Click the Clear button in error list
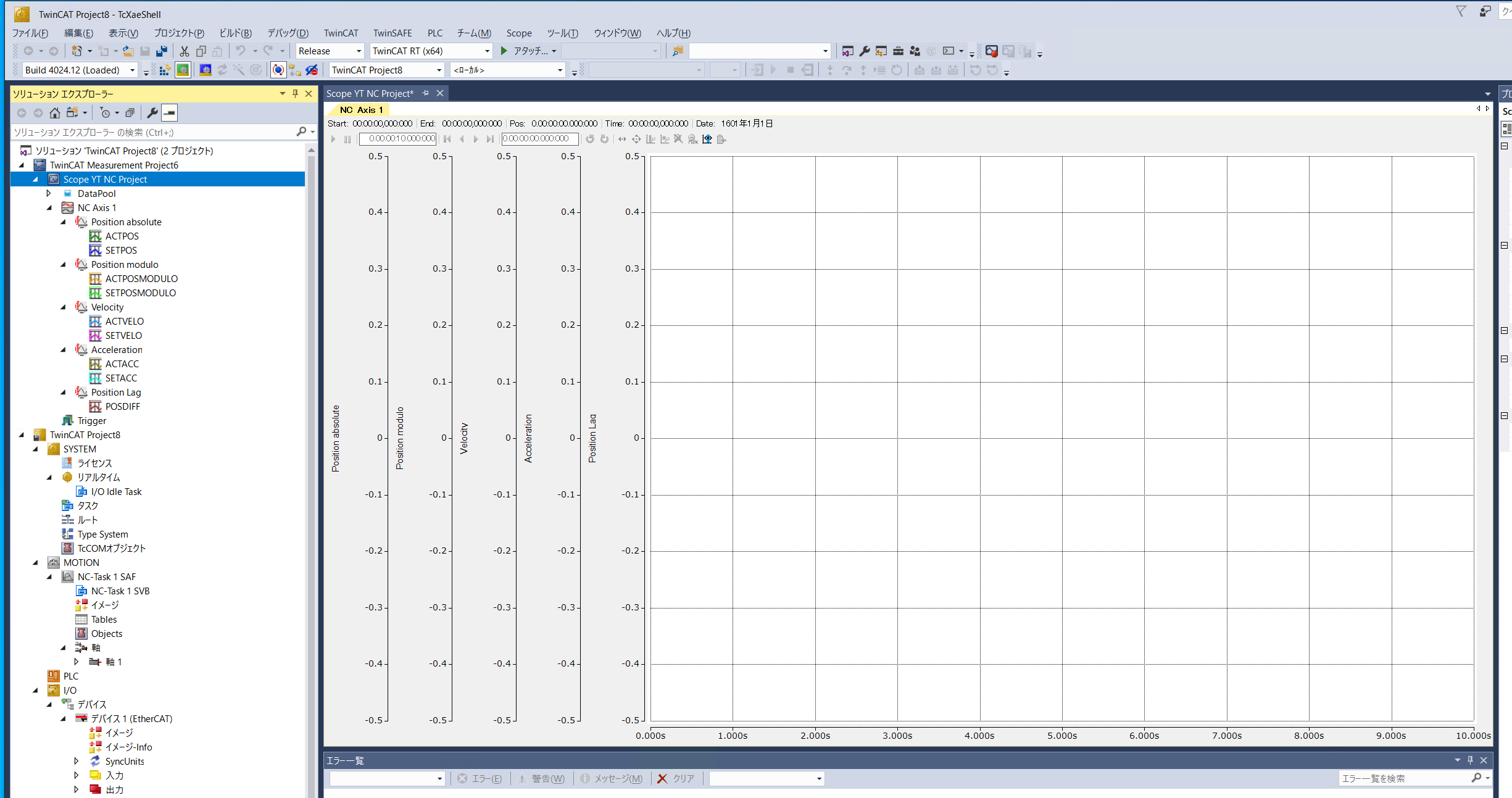 676,779
